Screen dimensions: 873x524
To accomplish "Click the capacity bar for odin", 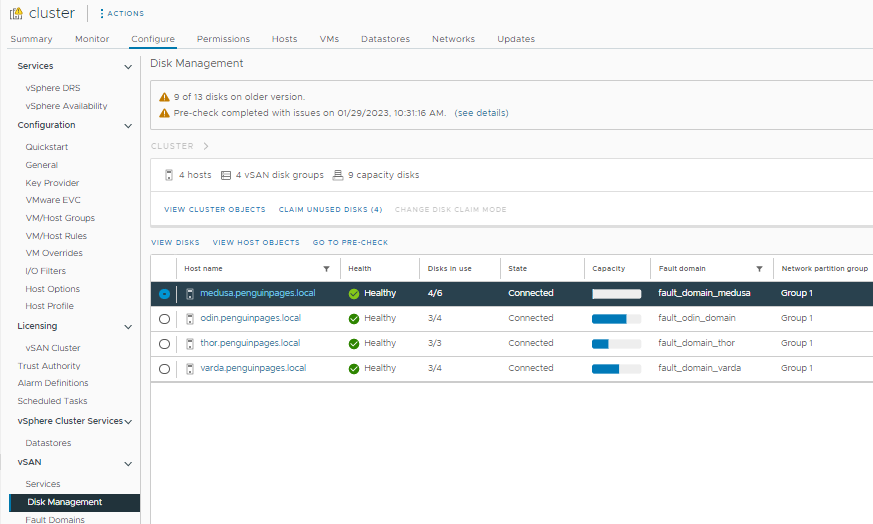I will click(x=616, y=319).
